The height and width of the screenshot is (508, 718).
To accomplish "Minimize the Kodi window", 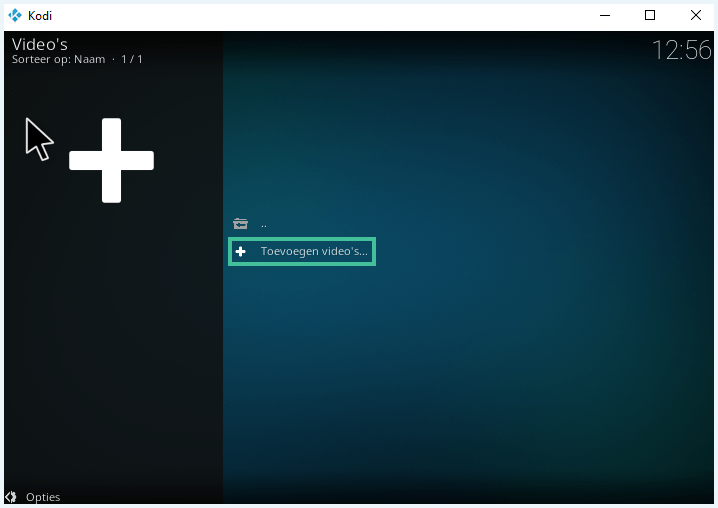I will (605, 16).
